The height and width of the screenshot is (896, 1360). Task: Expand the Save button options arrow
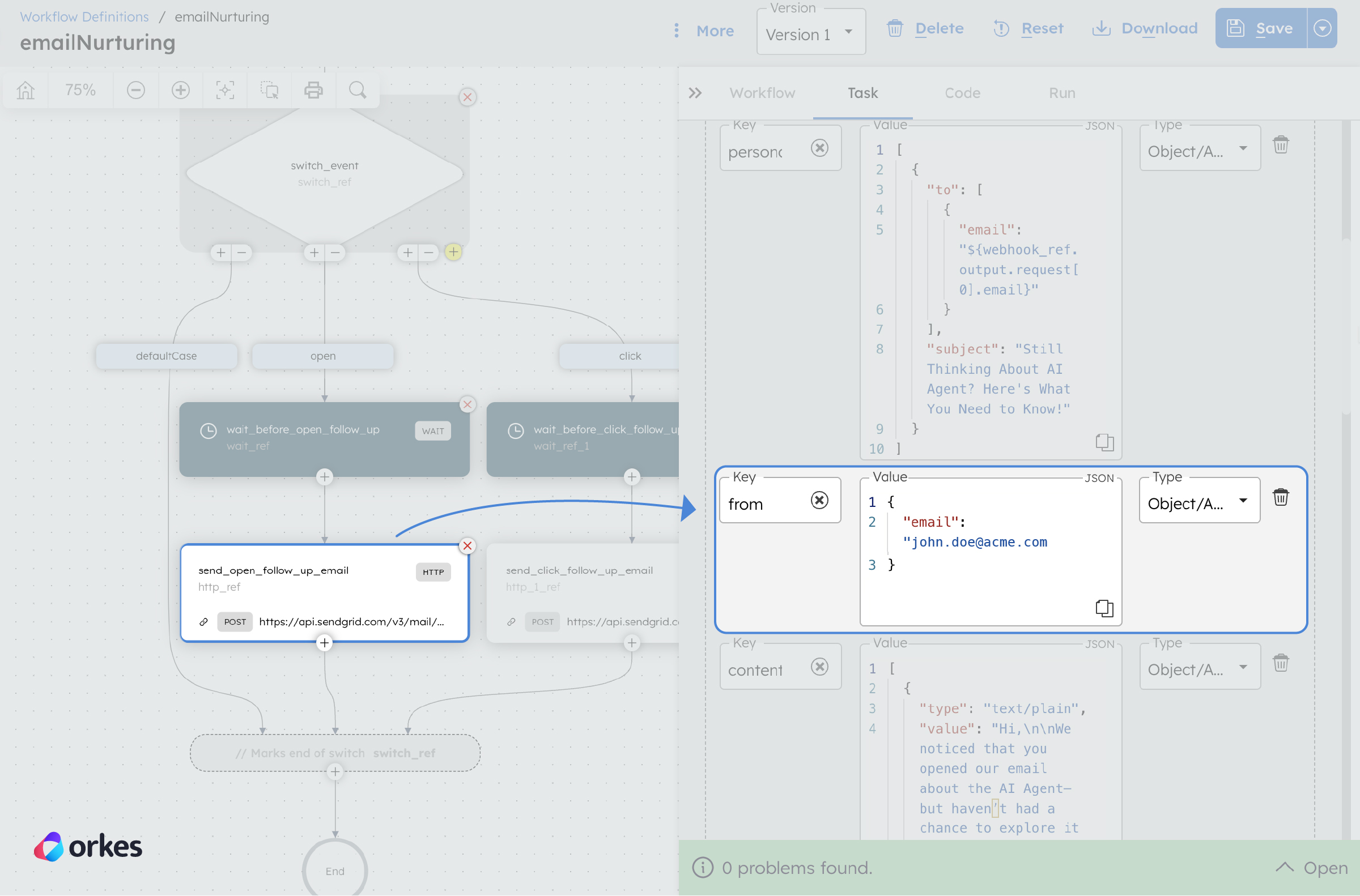[1322, 28]
